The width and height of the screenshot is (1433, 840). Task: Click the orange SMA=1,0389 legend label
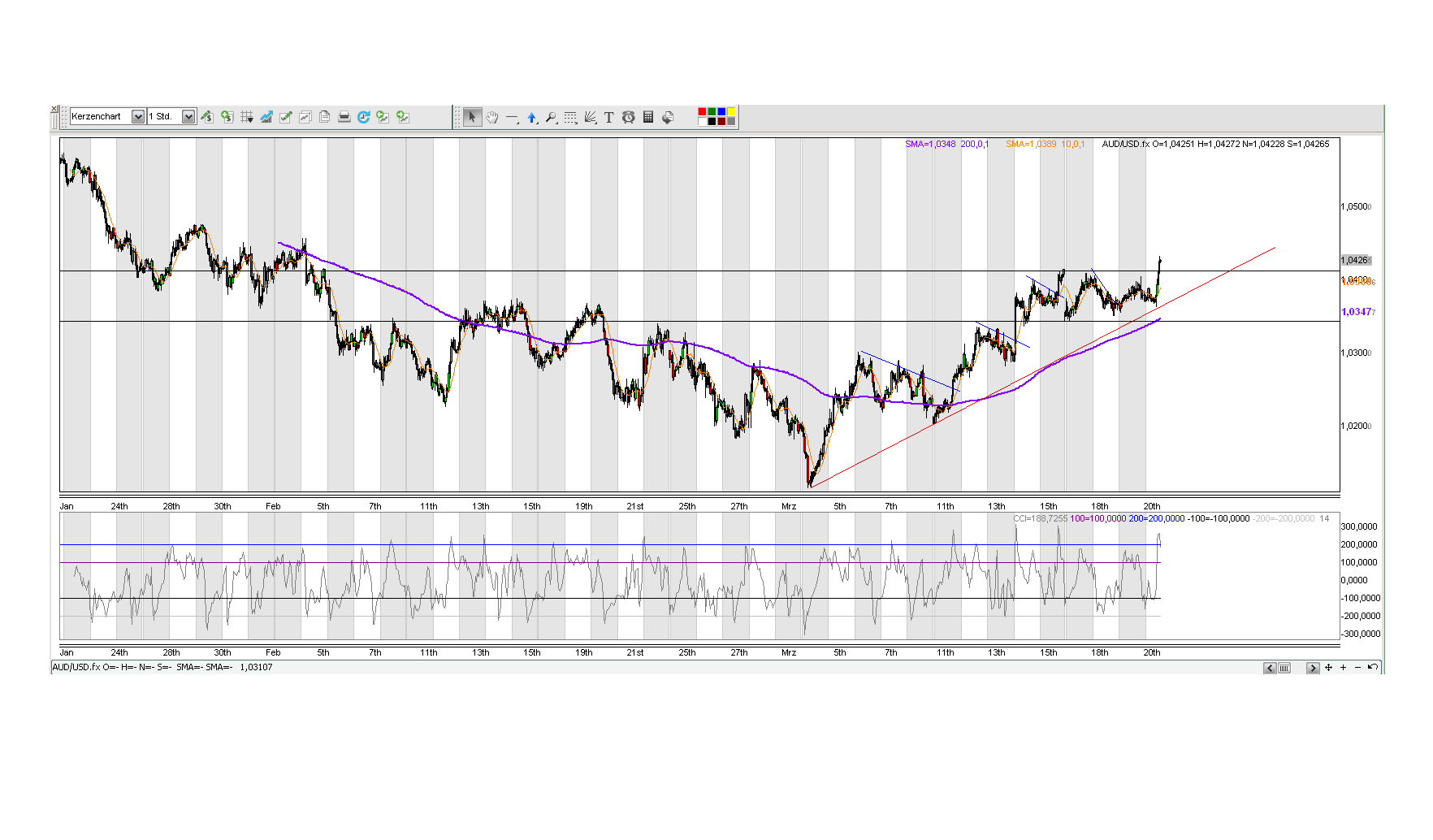point(1046,145)
